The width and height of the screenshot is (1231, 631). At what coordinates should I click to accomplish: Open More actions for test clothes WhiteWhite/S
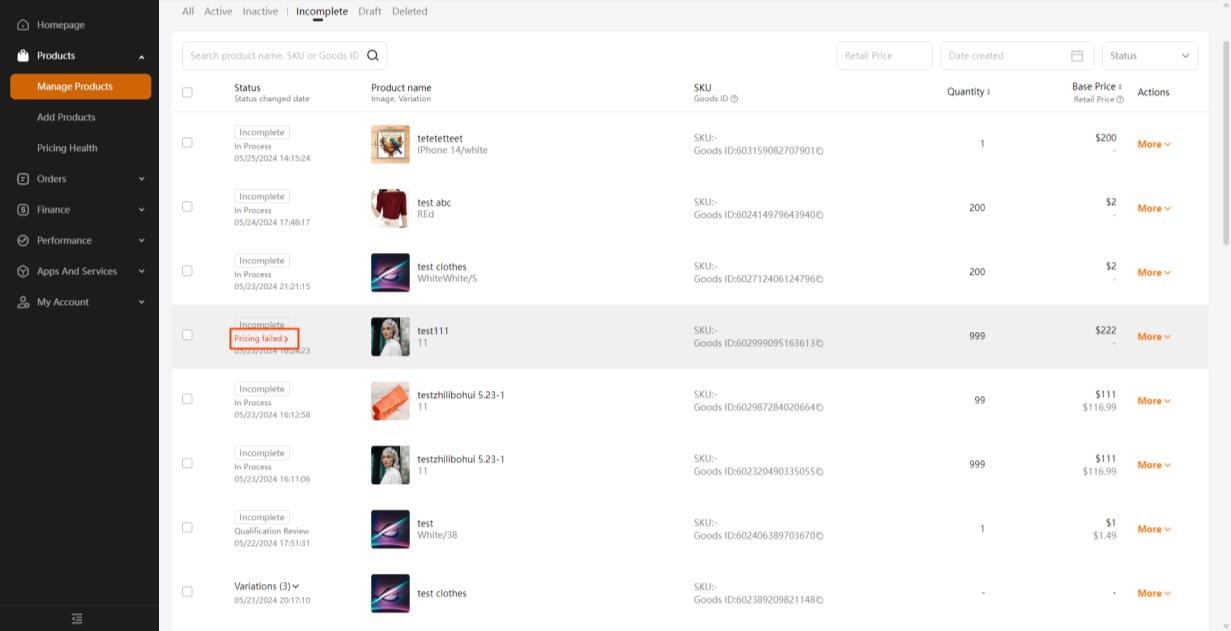[1153, 272]
